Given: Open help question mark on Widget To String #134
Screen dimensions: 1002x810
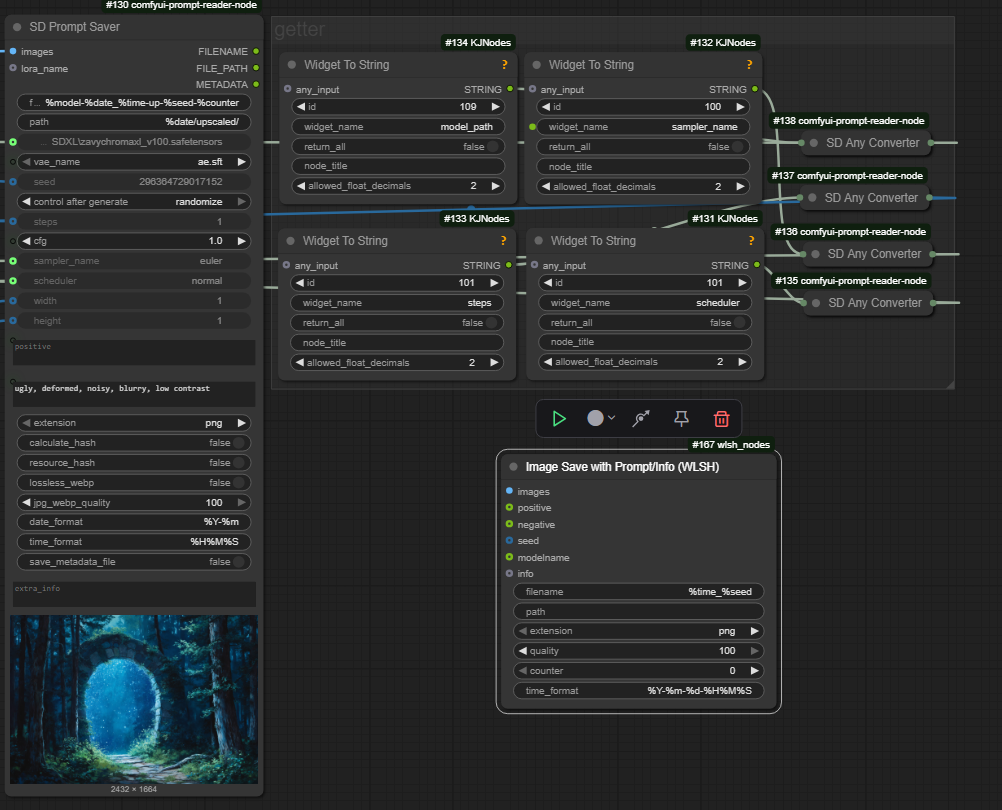Looking at the screenshot, I should click(x=505, y=65).
